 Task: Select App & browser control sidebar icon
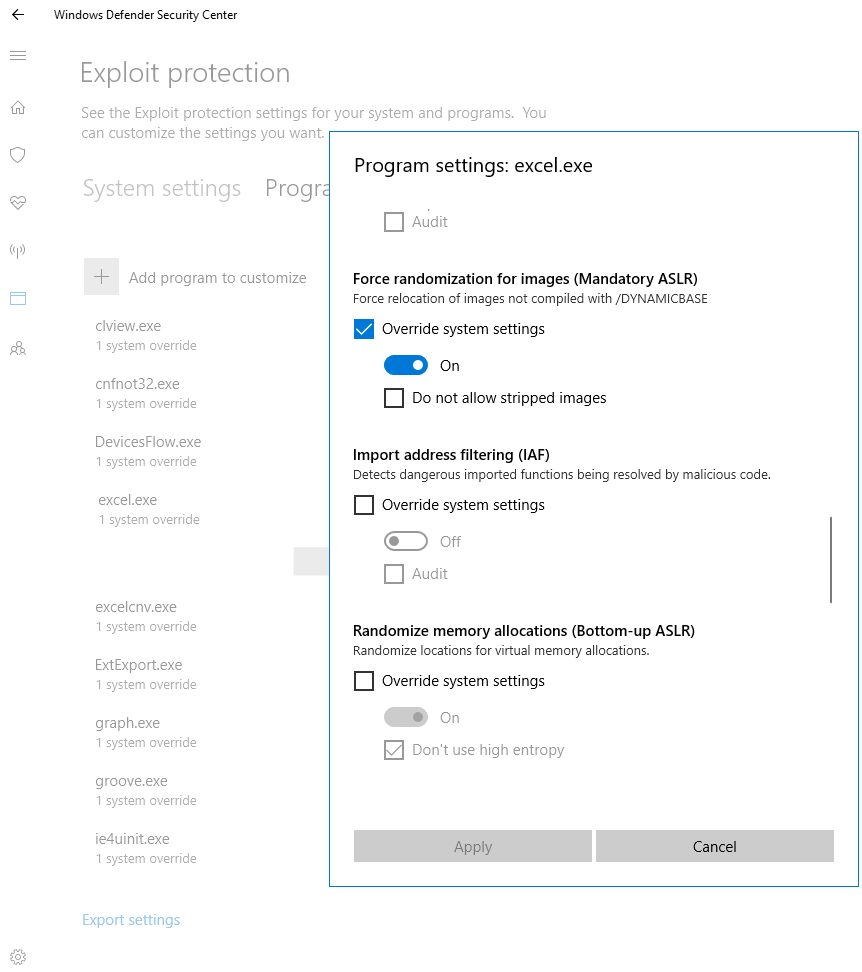17,298
